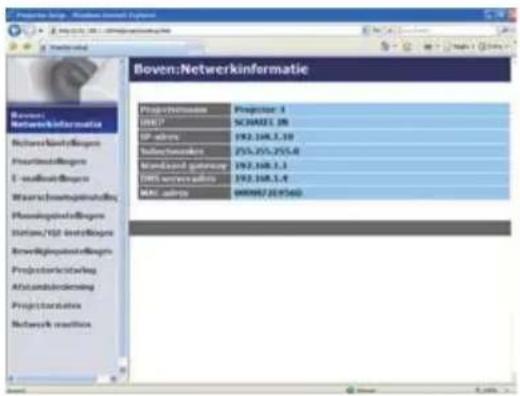Click the 255.255.255.0 subnet mask value
The image size is (520, 396).
267,151
